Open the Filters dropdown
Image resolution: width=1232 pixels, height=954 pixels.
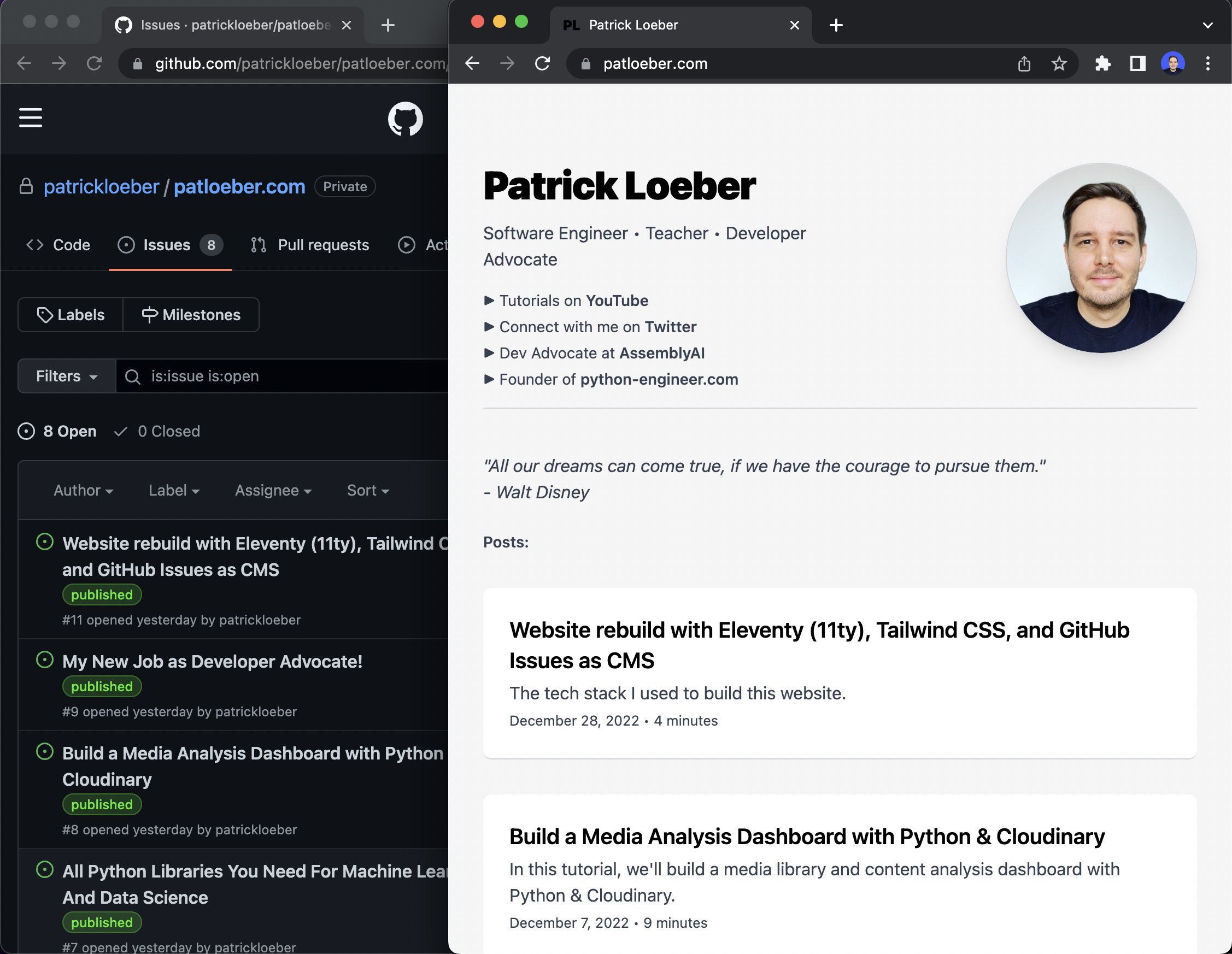[x=66, y=376]
